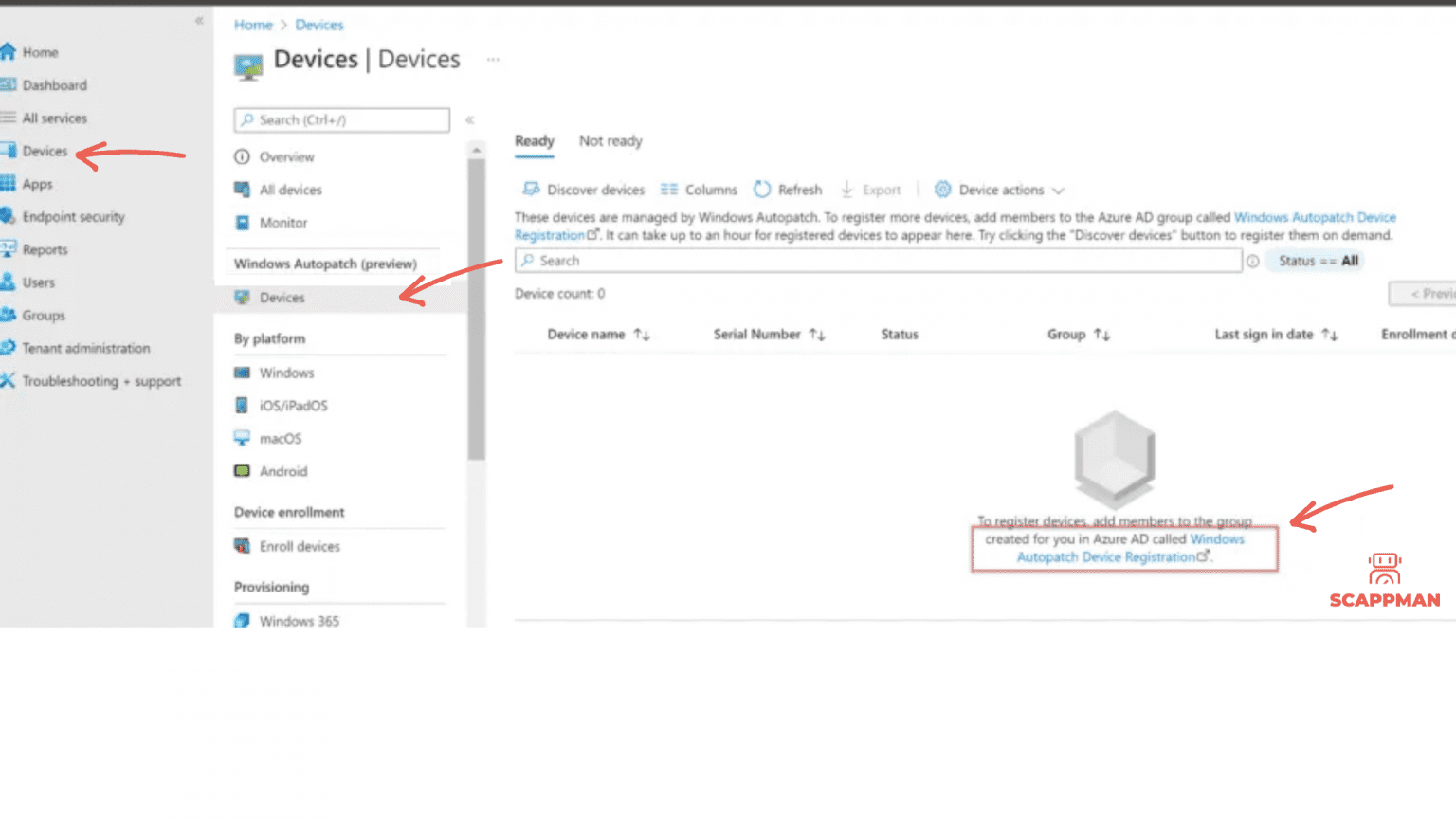1456x819 pixels.
Task: Switch to the Not ready tab
Action: pos(610,140)
